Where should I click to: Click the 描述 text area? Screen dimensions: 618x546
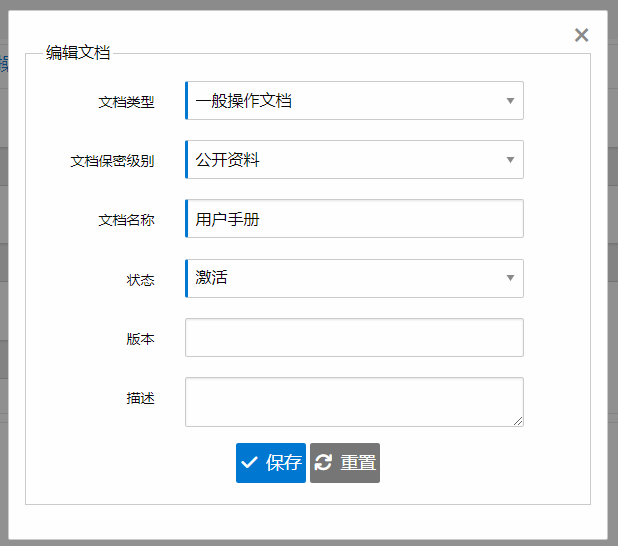pyautogui.click(x=354, y=402)
